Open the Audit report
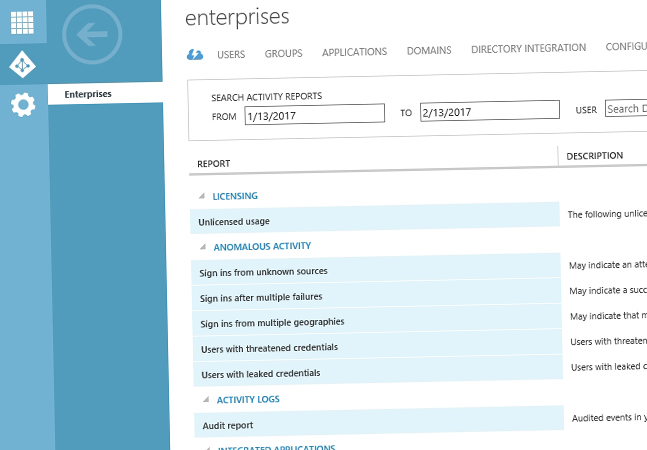This screenshot has height=450, width=647. (226, 425)
